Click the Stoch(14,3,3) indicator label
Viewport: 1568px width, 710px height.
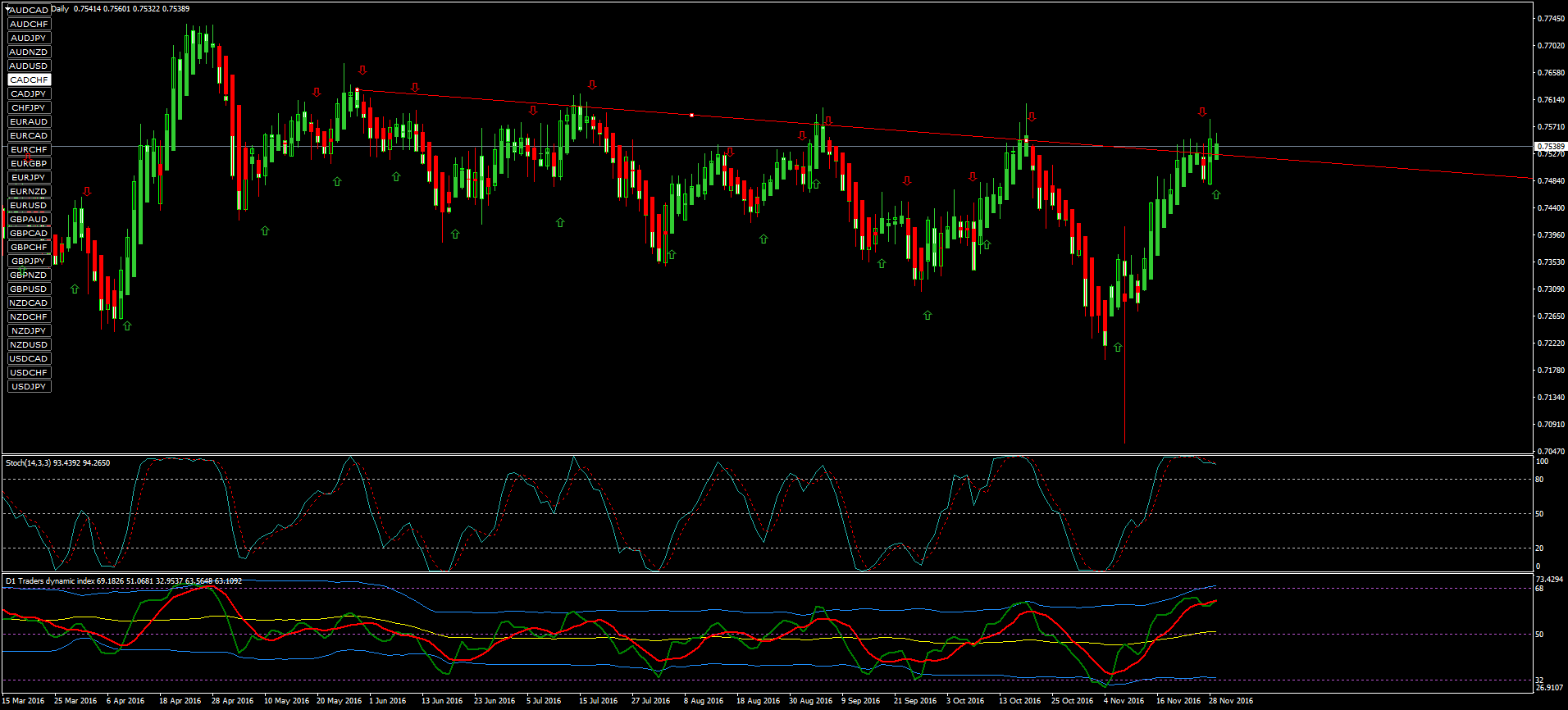(x=58, y=463)
